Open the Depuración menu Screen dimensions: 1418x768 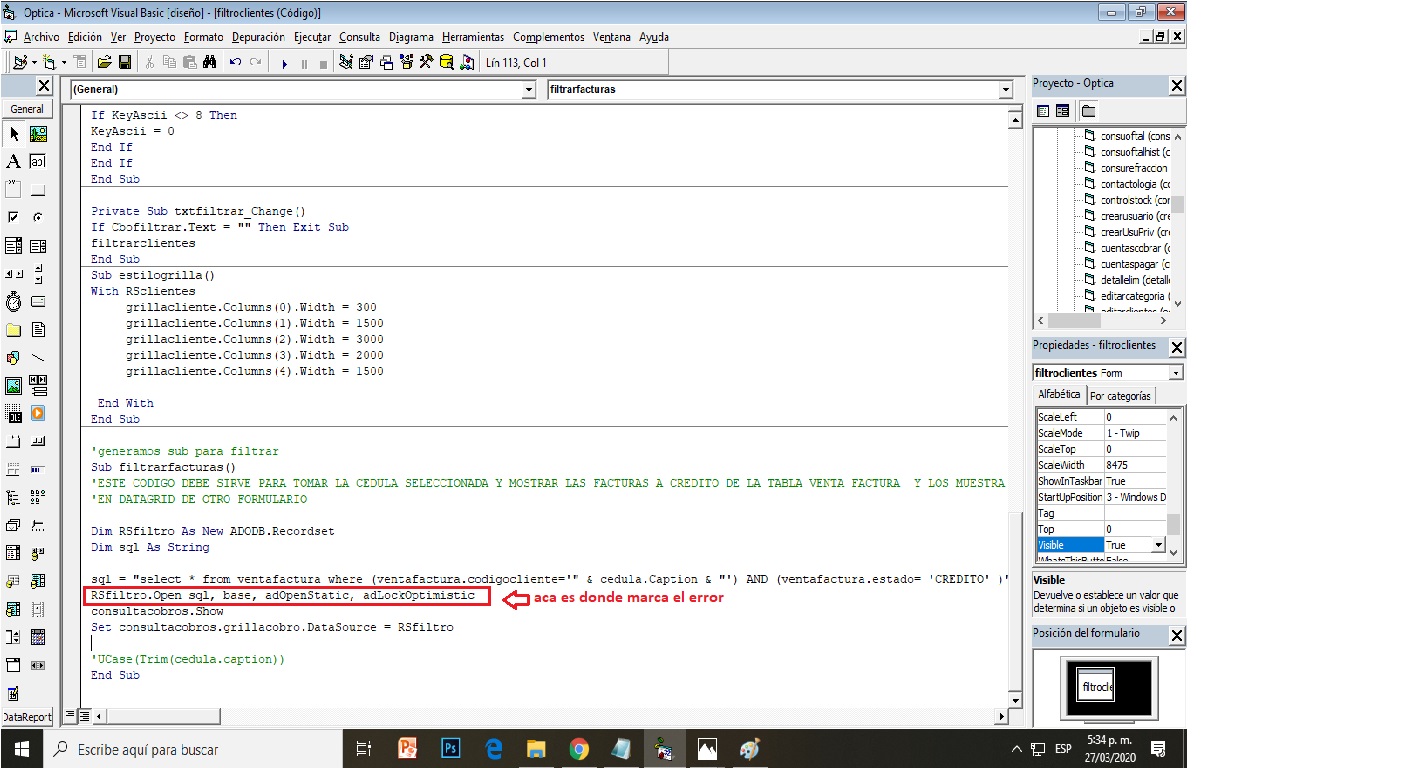pyautogui.click(x=258, y=37)
